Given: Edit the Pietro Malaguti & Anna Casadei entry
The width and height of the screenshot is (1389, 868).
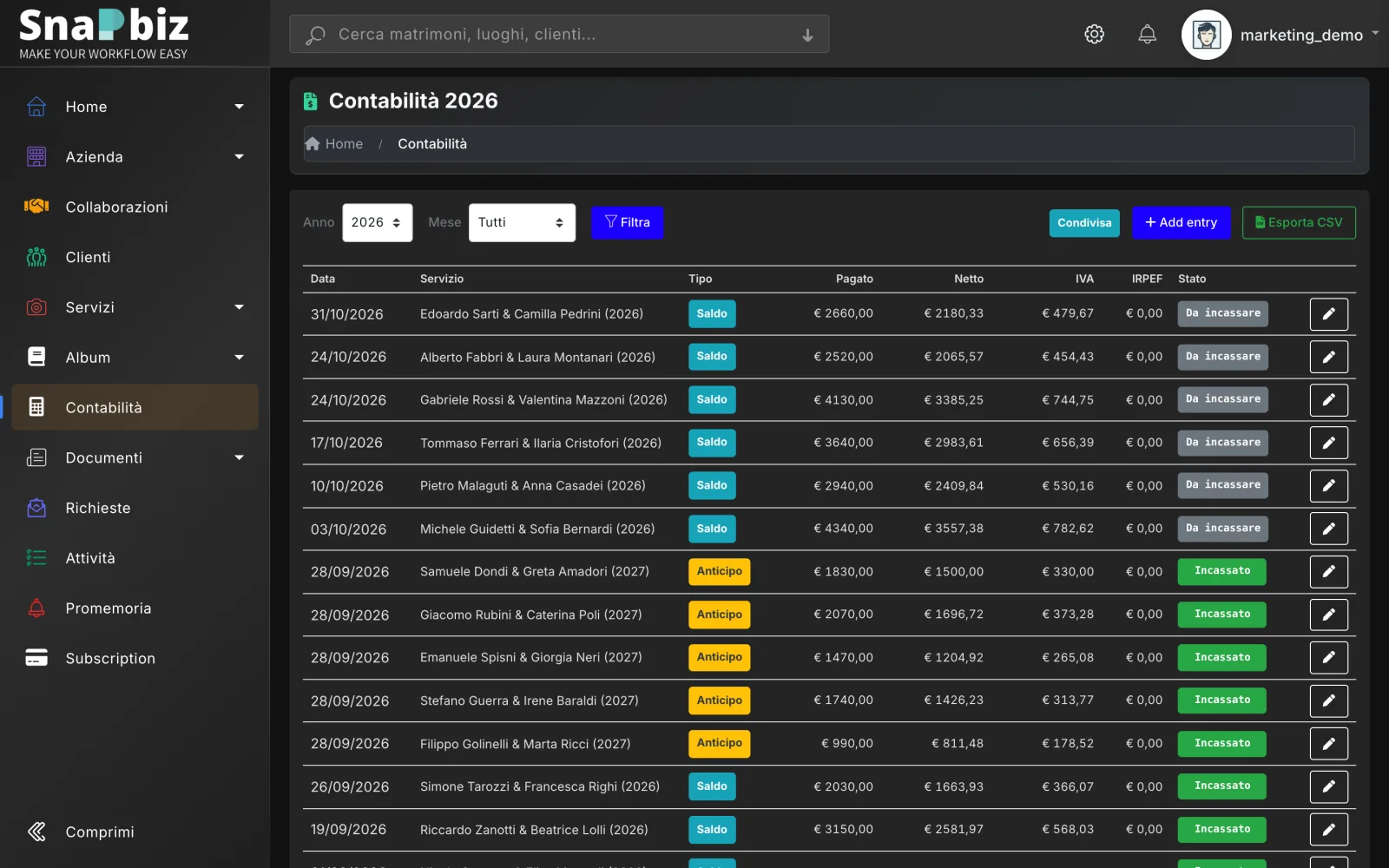Looking at the screenshot, I should click(1328, 486).
